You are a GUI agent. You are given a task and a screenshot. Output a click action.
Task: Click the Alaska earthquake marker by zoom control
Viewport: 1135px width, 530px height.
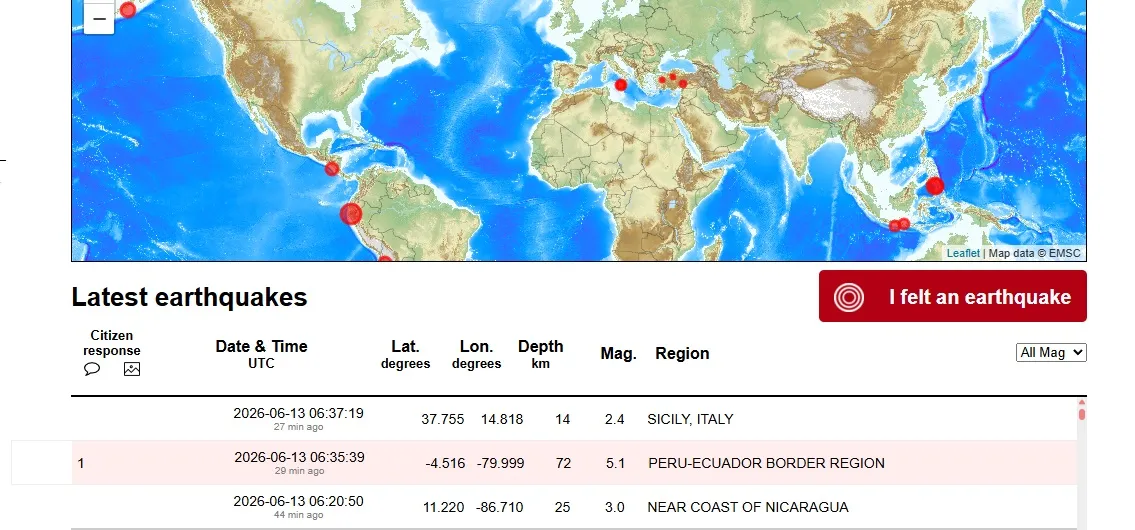click(127, 9)
